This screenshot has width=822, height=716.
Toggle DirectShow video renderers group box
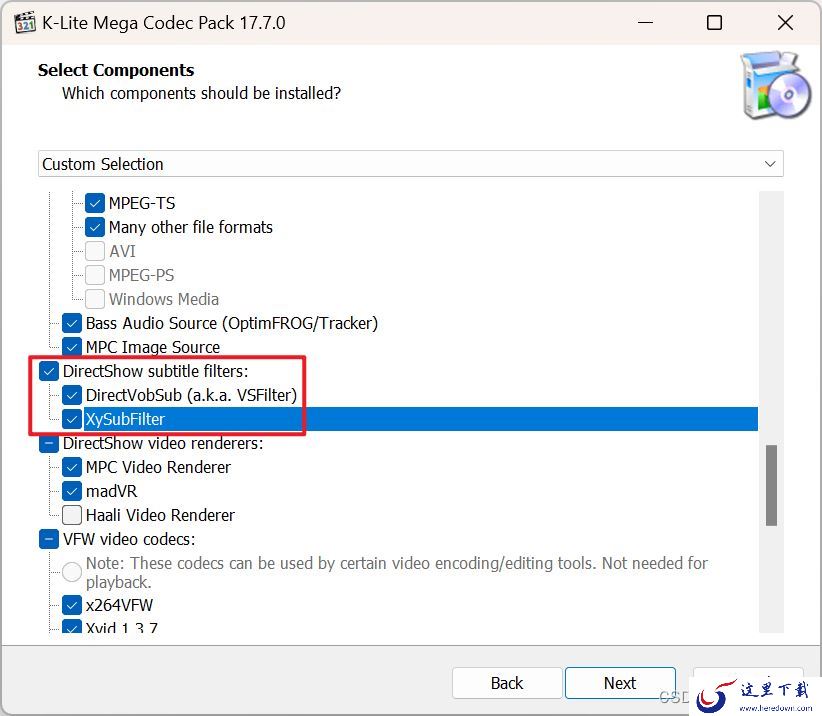click(49, 443)
